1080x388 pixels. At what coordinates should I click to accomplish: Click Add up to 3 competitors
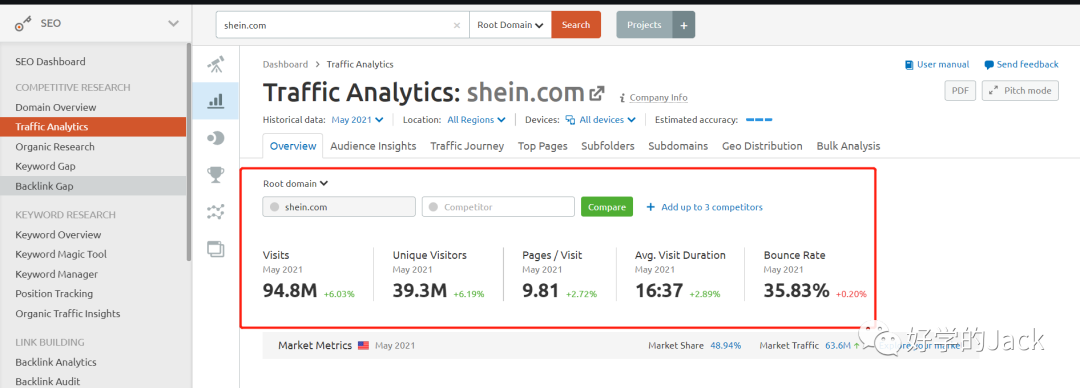click(x=705, y=207)
